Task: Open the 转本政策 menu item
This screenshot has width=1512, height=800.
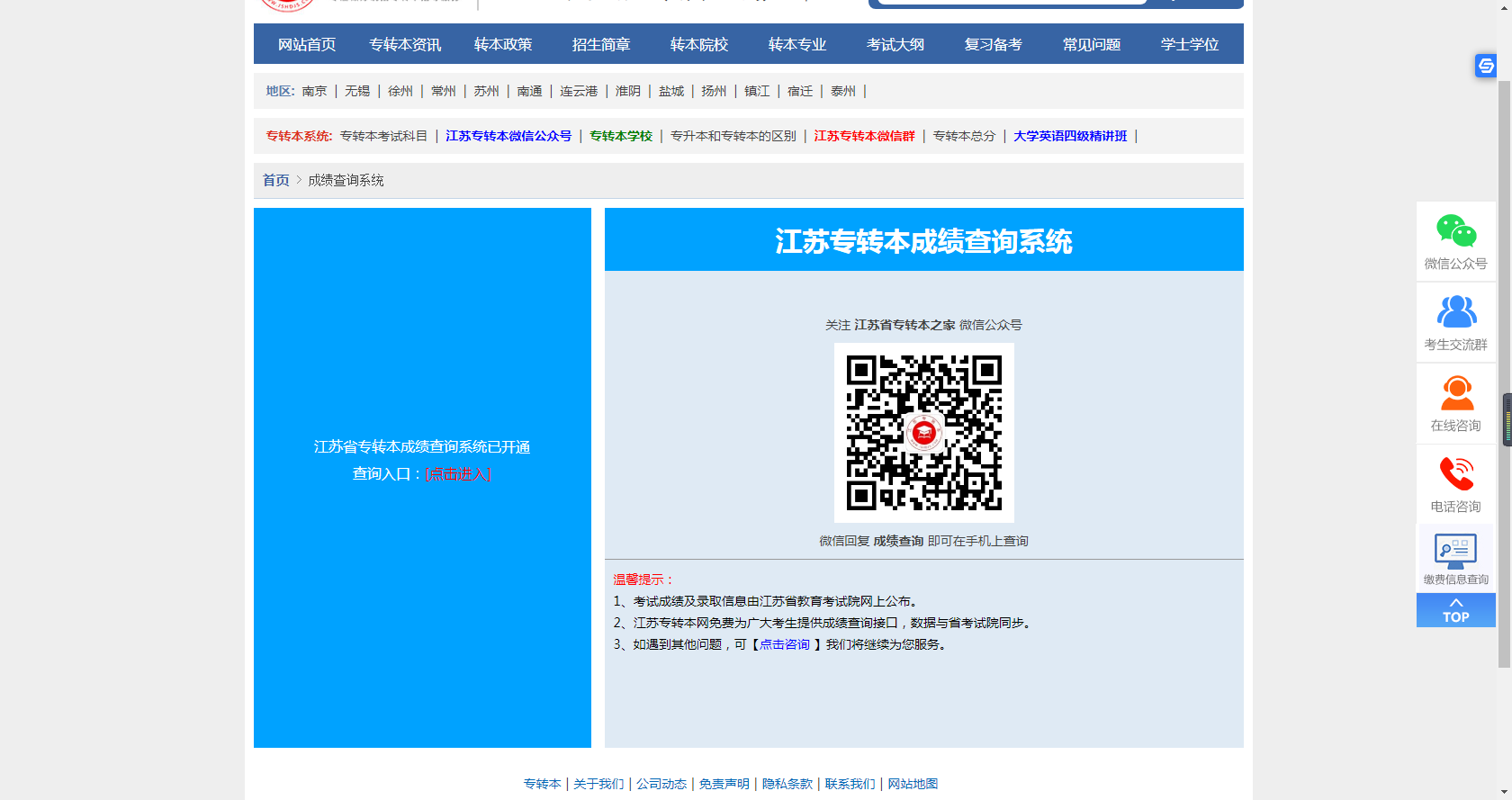Action: (503, 44)
